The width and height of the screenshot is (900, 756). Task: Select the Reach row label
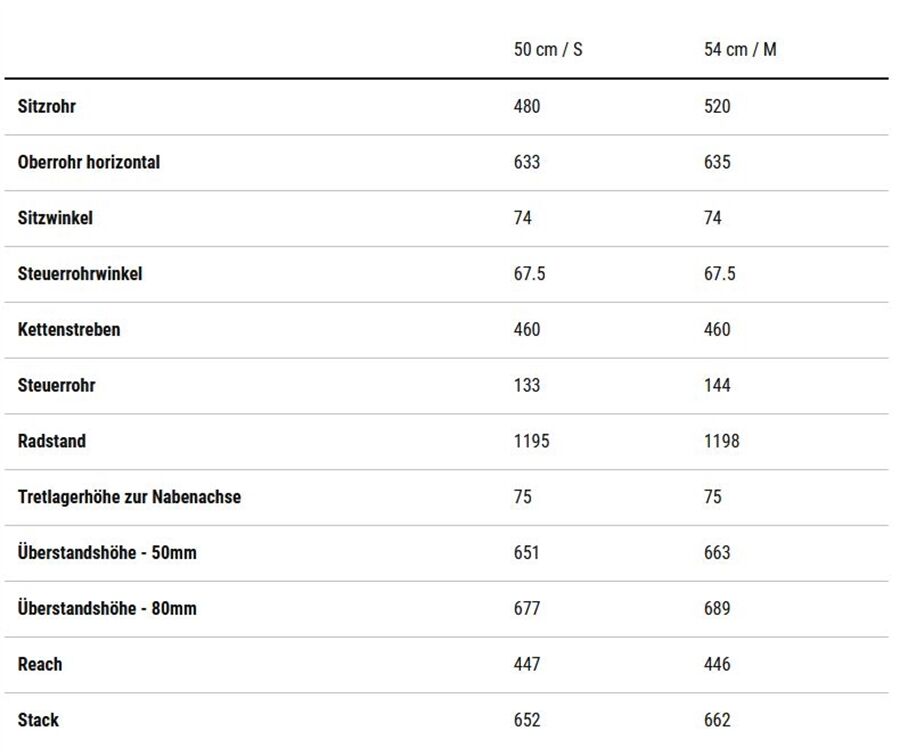[x=40, y=664]
